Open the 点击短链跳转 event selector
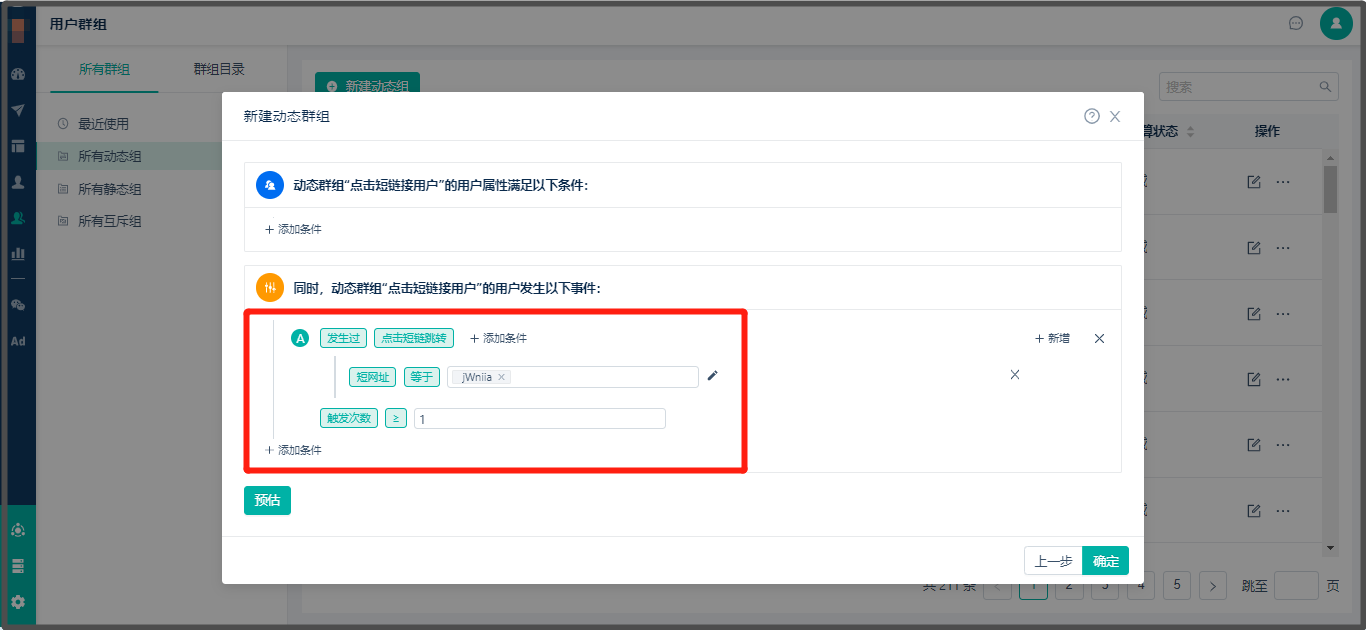This screenshot has height=630, width=1366. click(x=415, y=338)
